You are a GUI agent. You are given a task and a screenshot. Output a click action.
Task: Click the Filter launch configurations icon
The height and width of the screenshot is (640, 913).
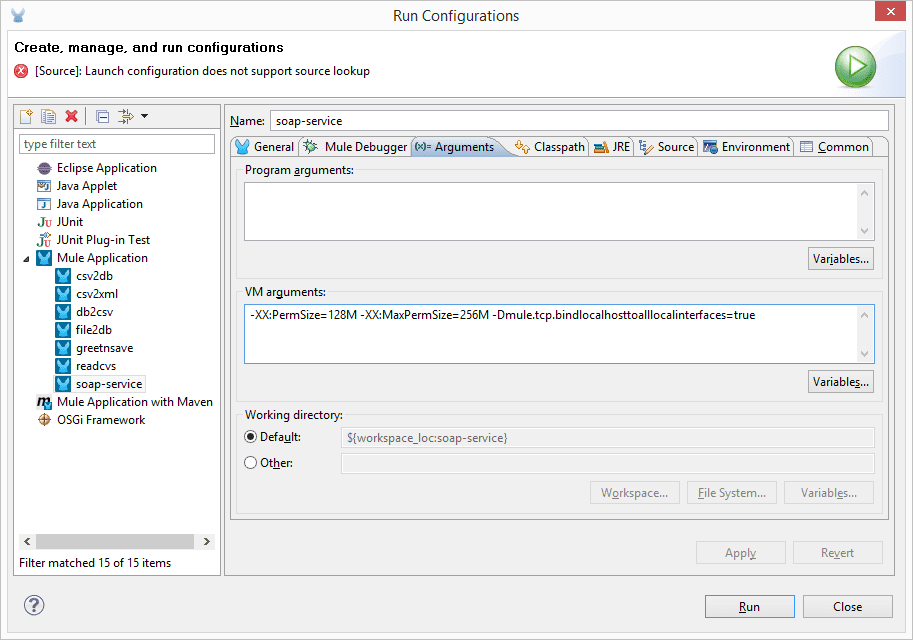click(x=126, y=116)
